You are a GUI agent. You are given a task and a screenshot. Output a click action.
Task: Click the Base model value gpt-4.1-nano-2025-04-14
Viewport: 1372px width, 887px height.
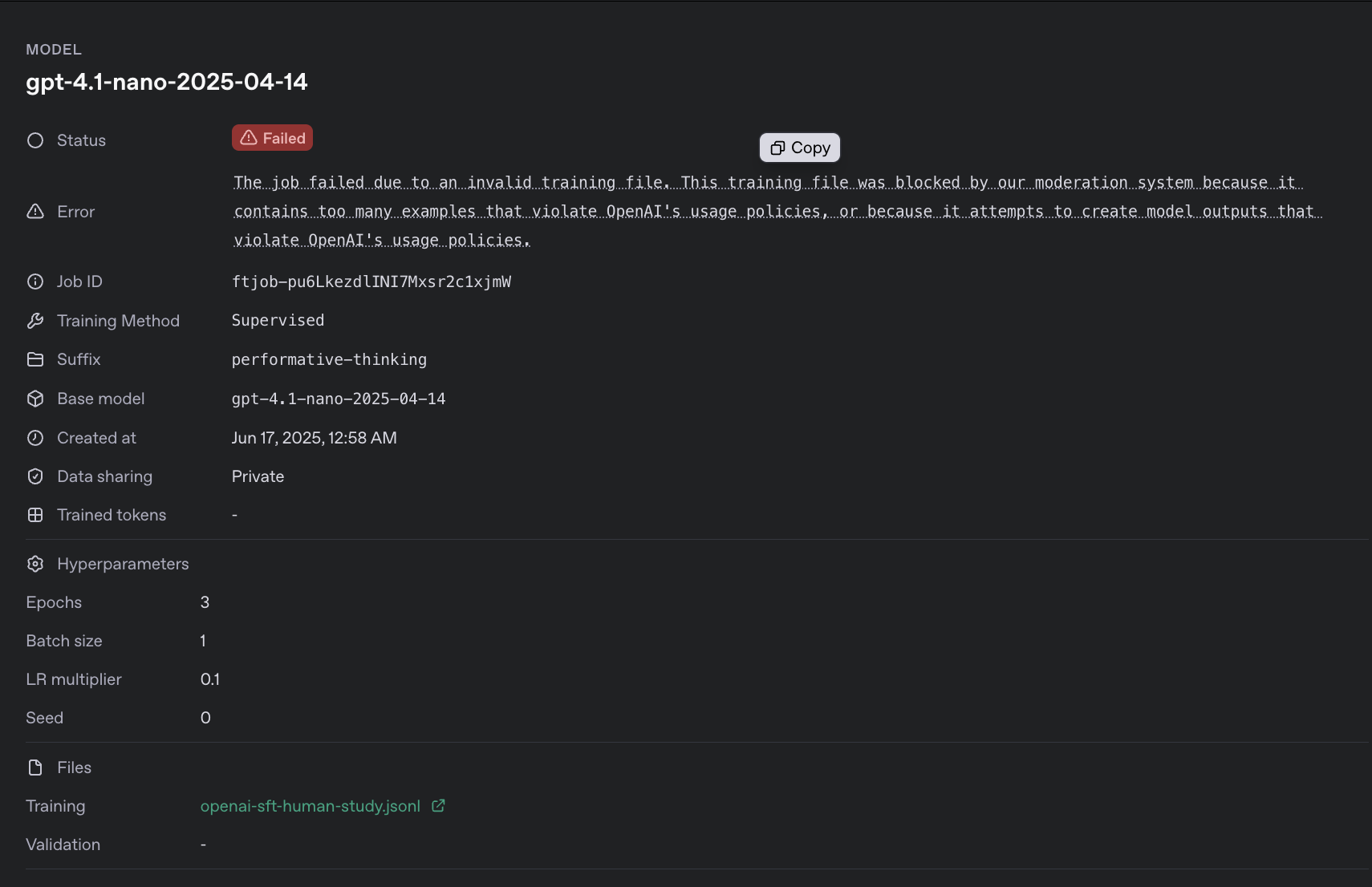[339, 399]
